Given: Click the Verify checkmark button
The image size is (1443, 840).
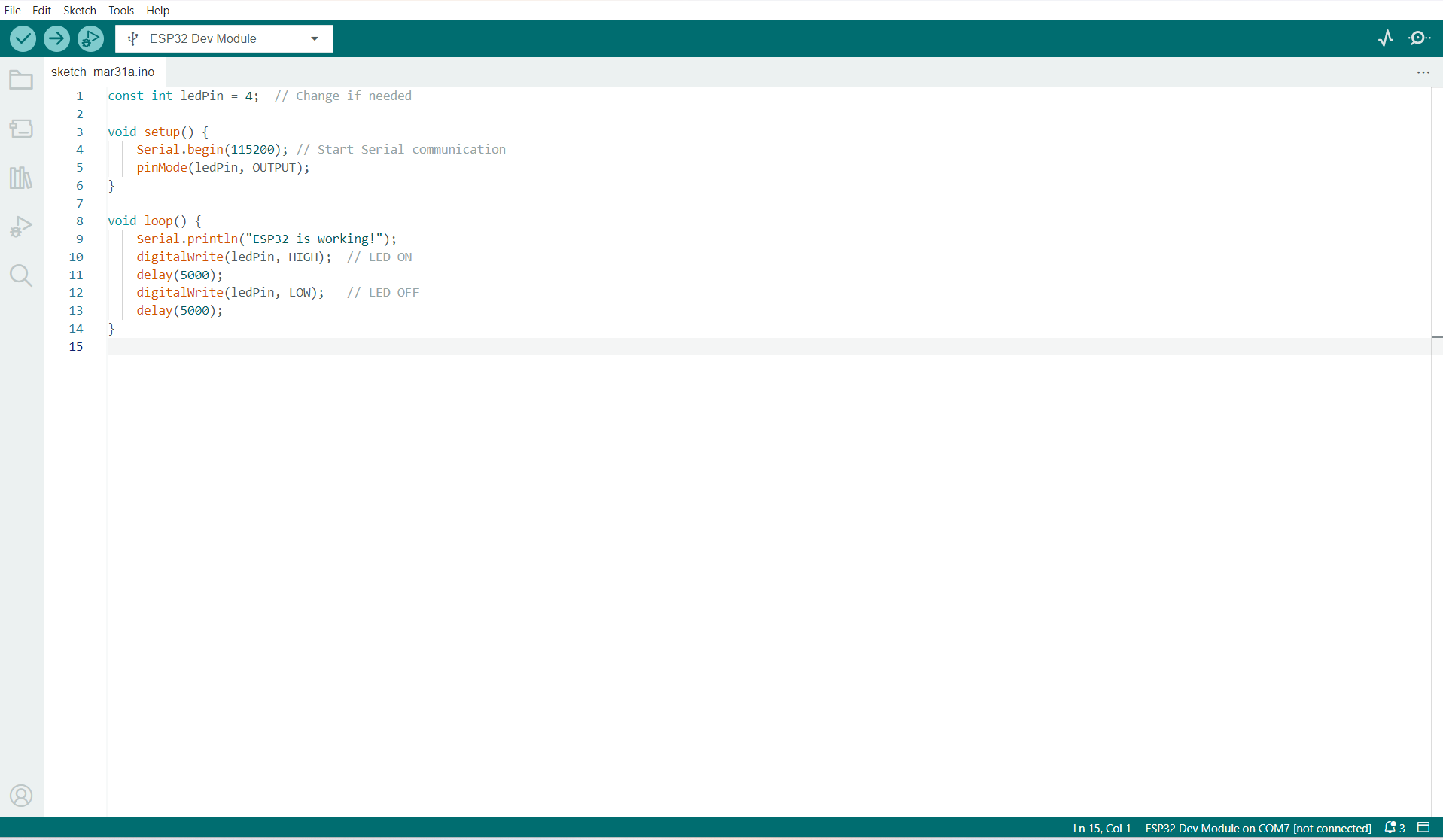Looking at the screenshot, I should [x=23, y=38].
